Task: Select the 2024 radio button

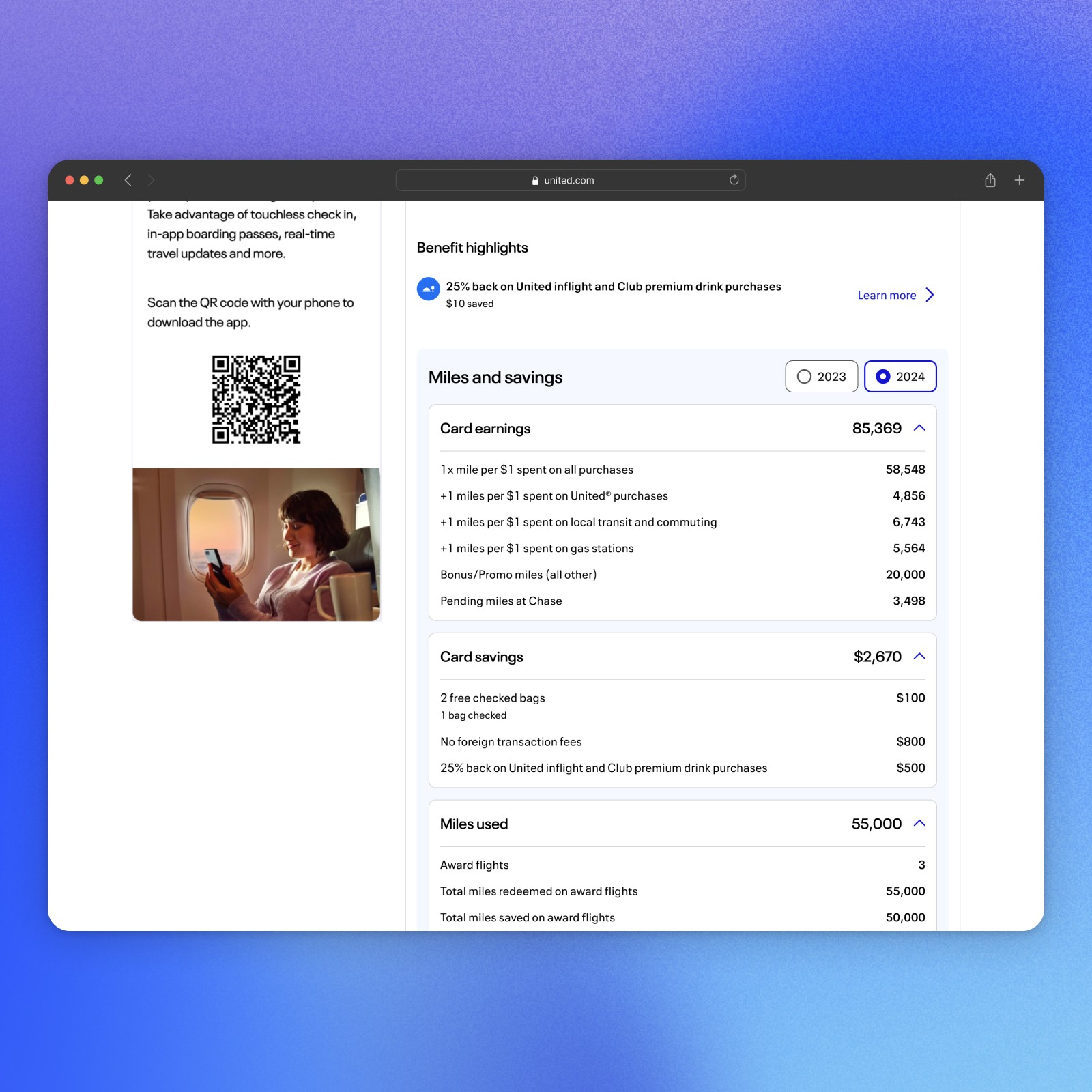Action: click(x=900, y=376)
